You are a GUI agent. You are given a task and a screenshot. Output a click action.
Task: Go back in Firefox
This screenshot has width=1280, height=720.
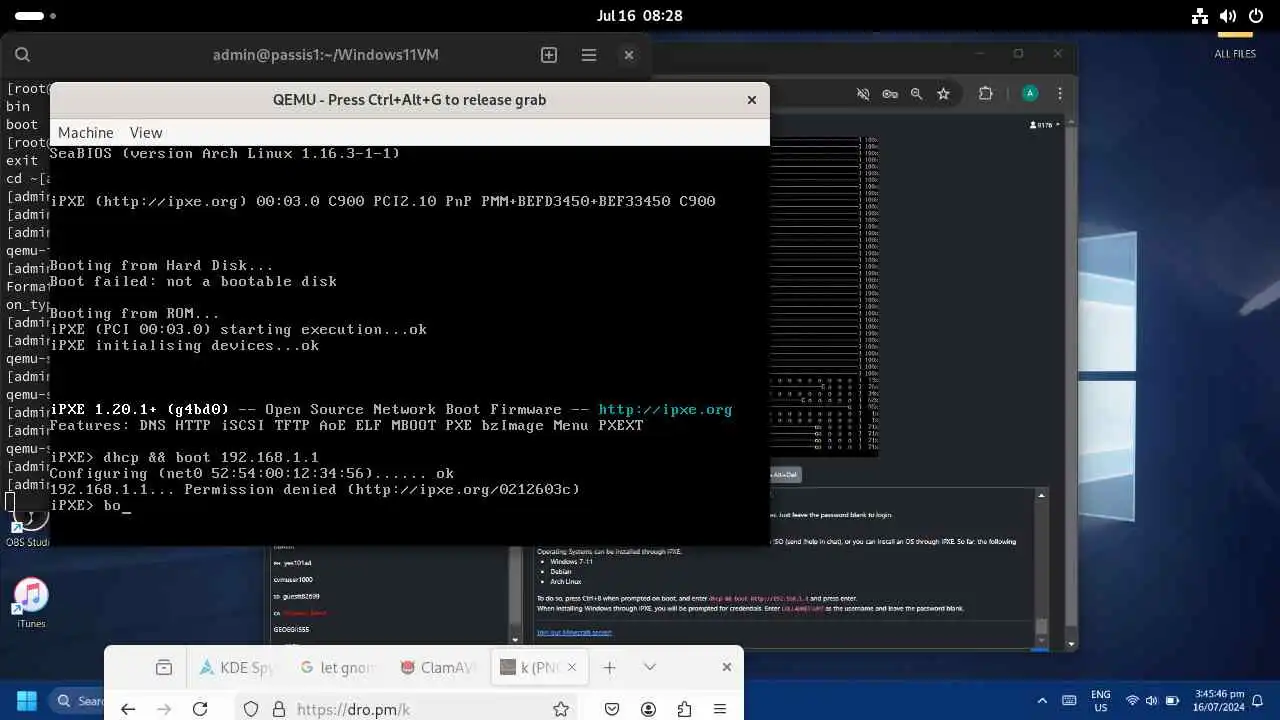[128, 709]
